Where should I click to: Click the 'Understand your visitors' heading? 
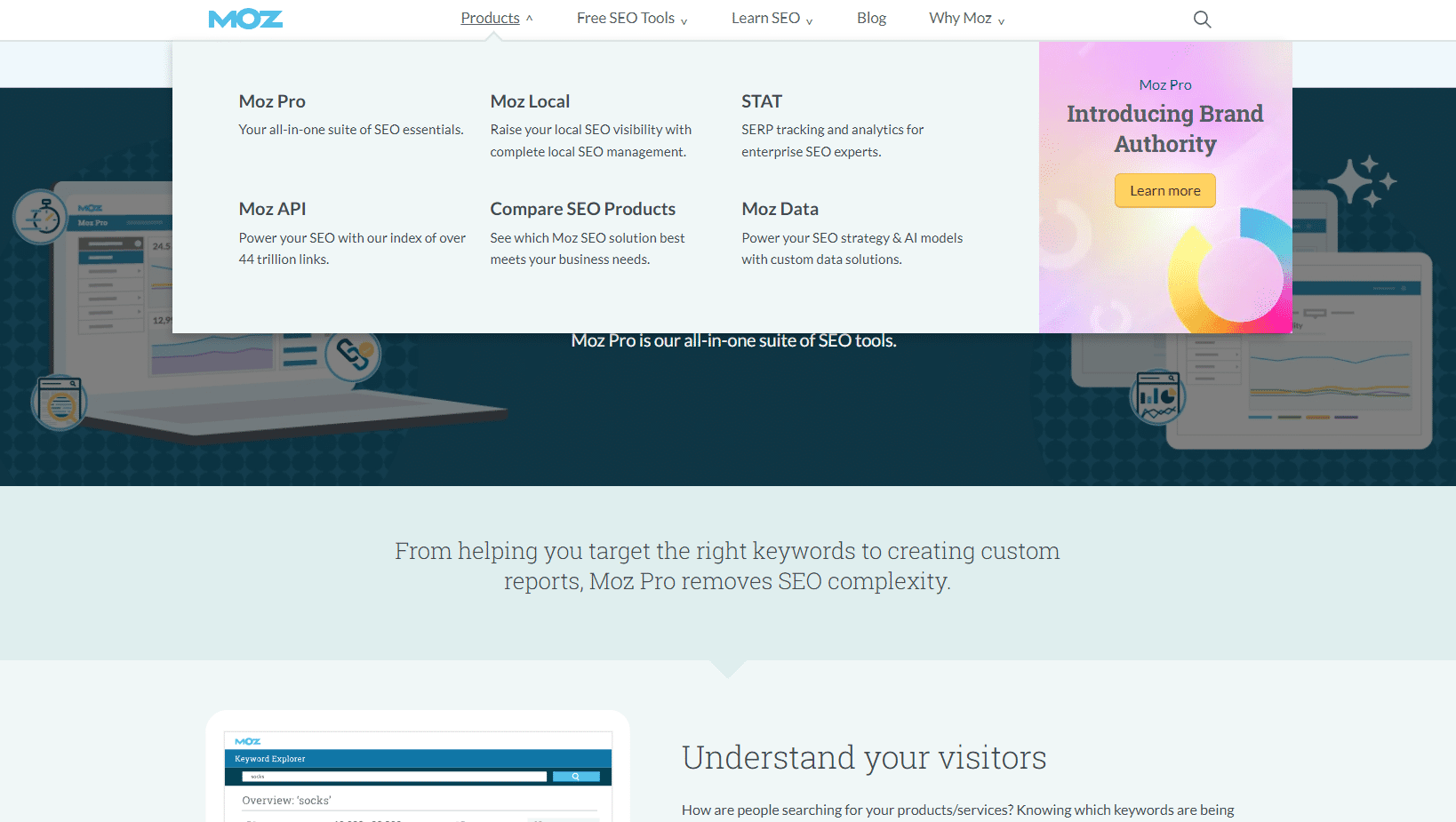[864, 757]
